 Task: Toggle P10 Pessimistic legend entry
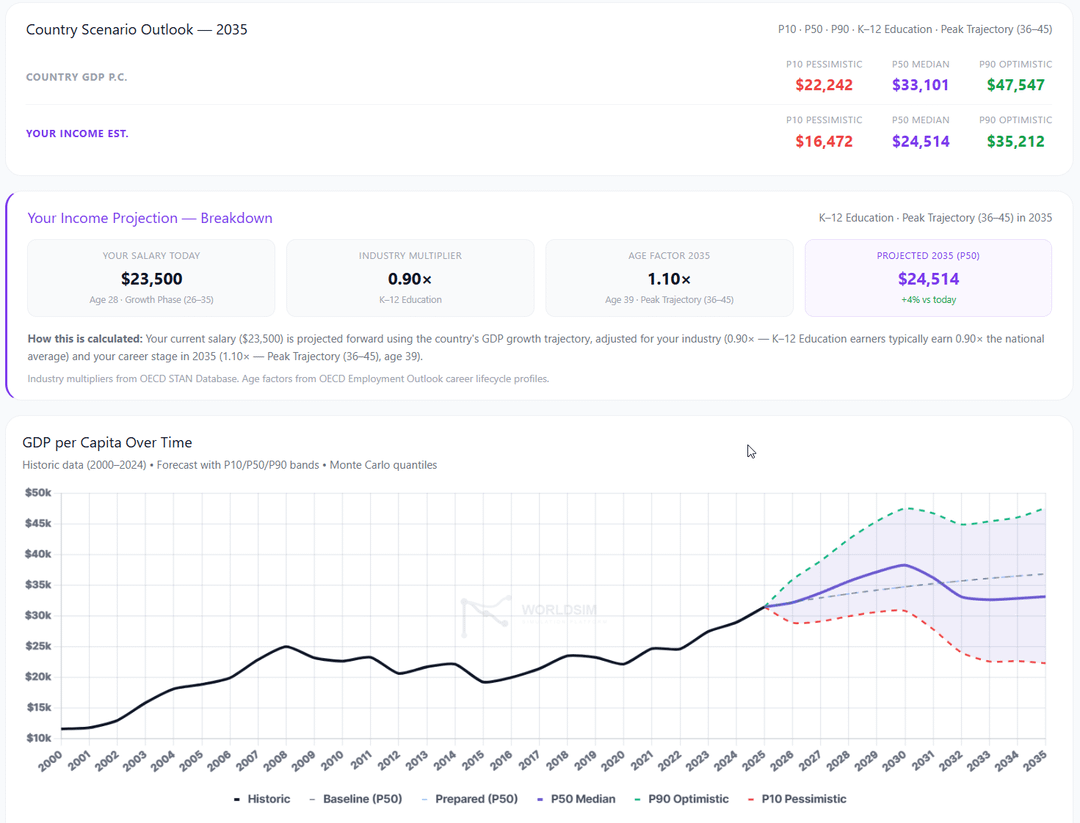(796, 799)
